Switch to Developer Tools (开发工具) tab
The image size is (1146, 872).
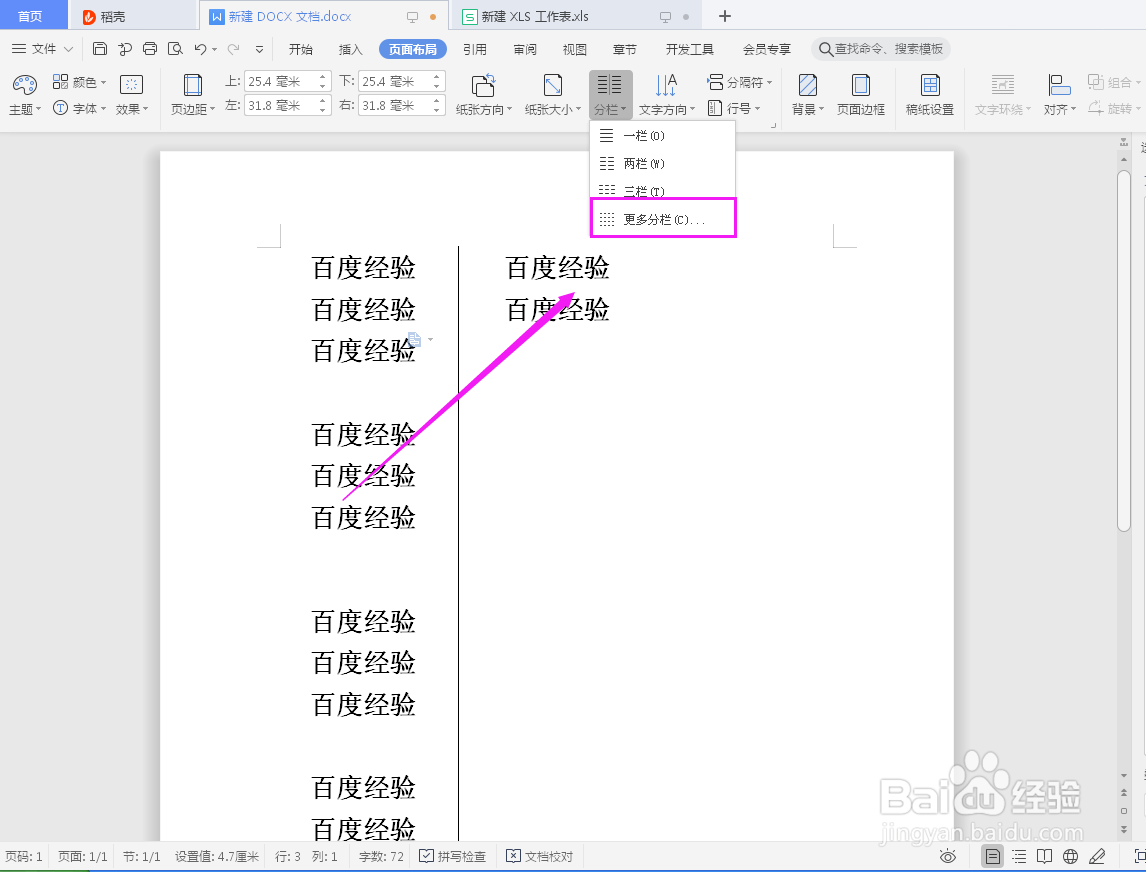[x=689, y=49]
